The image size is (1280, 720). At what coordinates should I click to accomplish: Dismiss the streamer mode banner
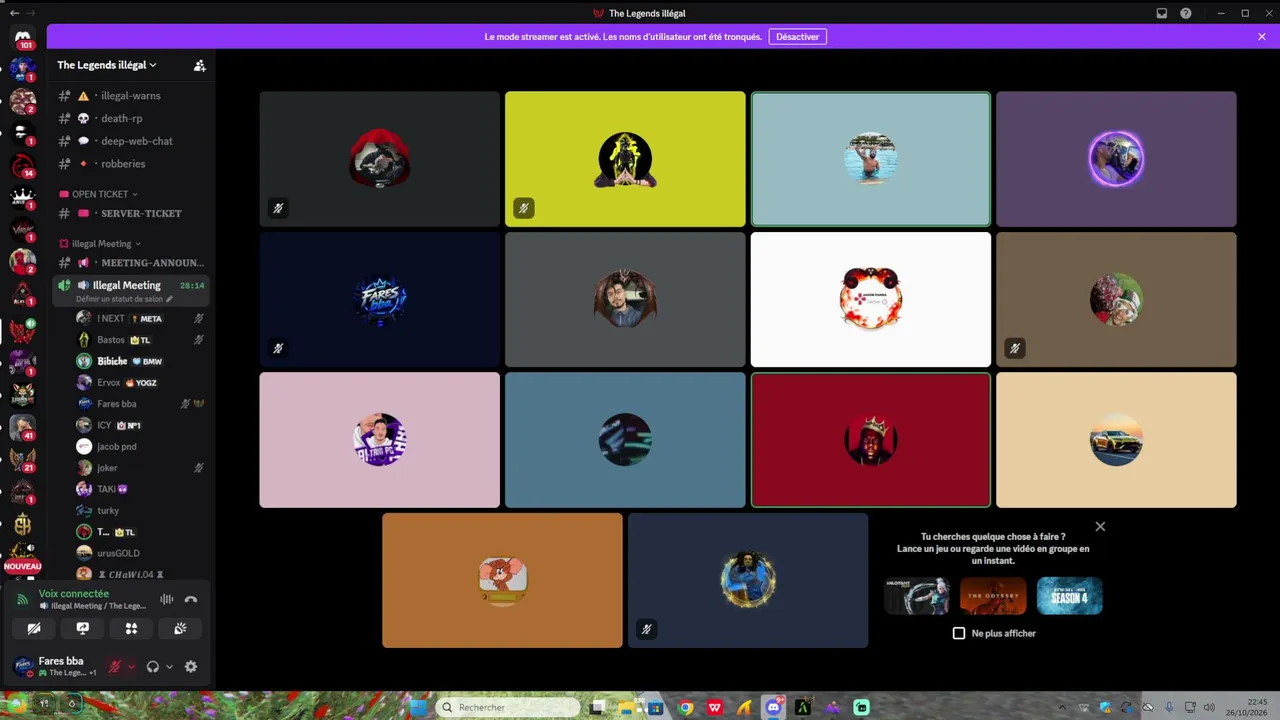coord(1262,36)
